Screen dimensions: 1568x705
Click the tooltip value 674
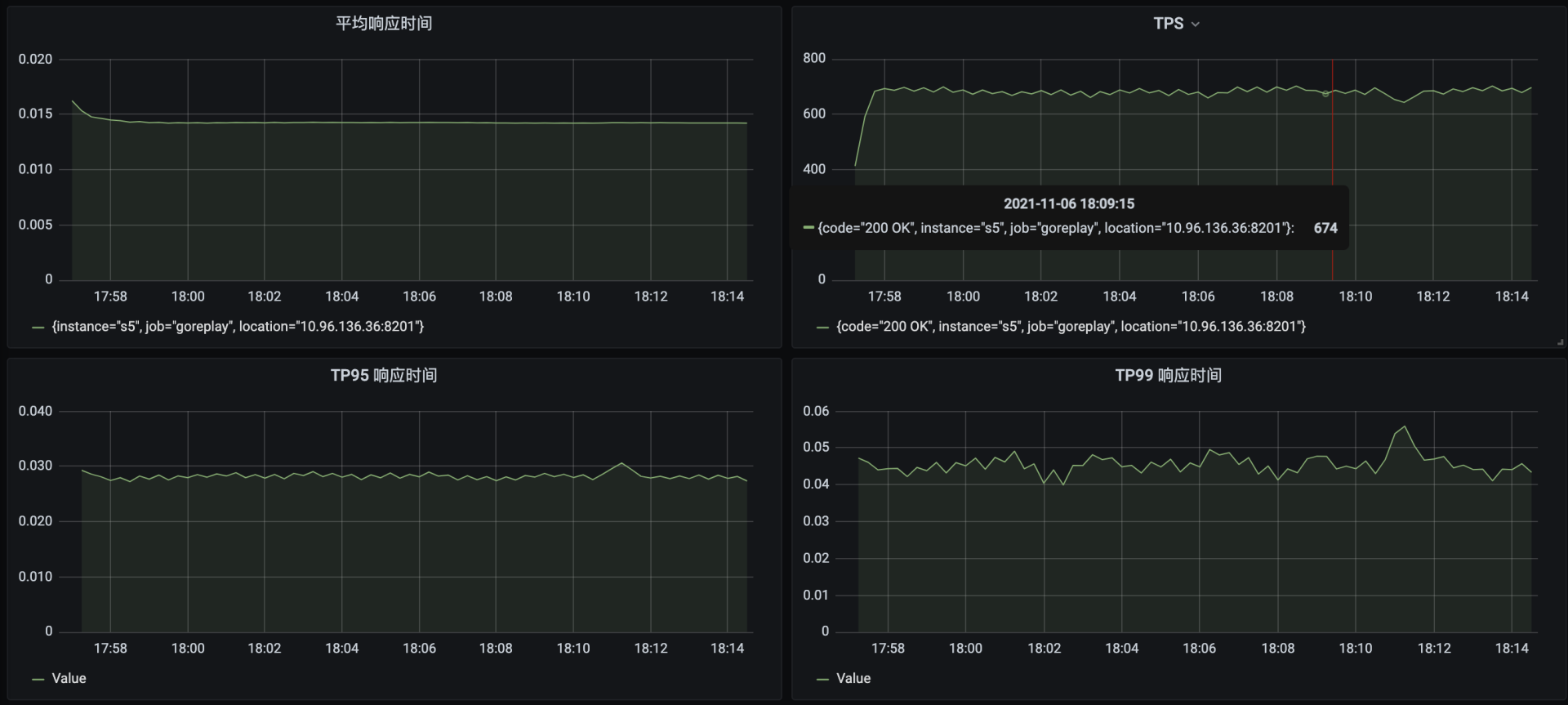1325,229
